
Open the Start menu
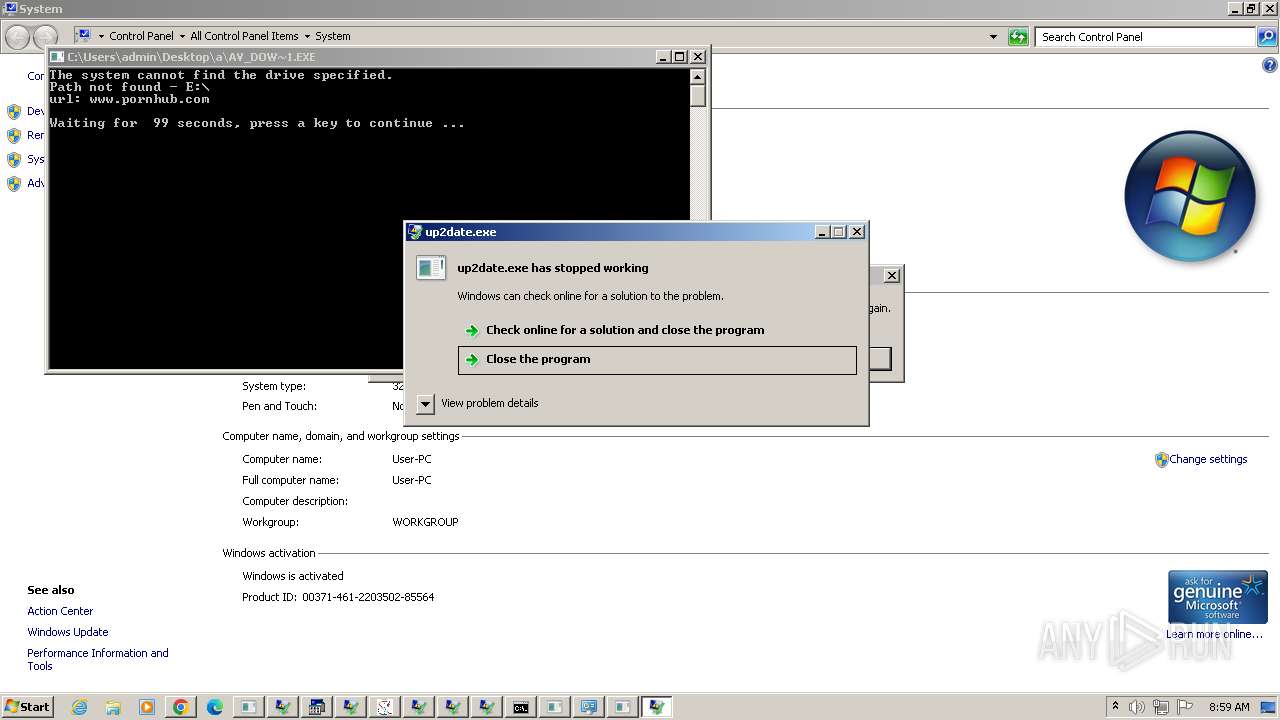27,707
